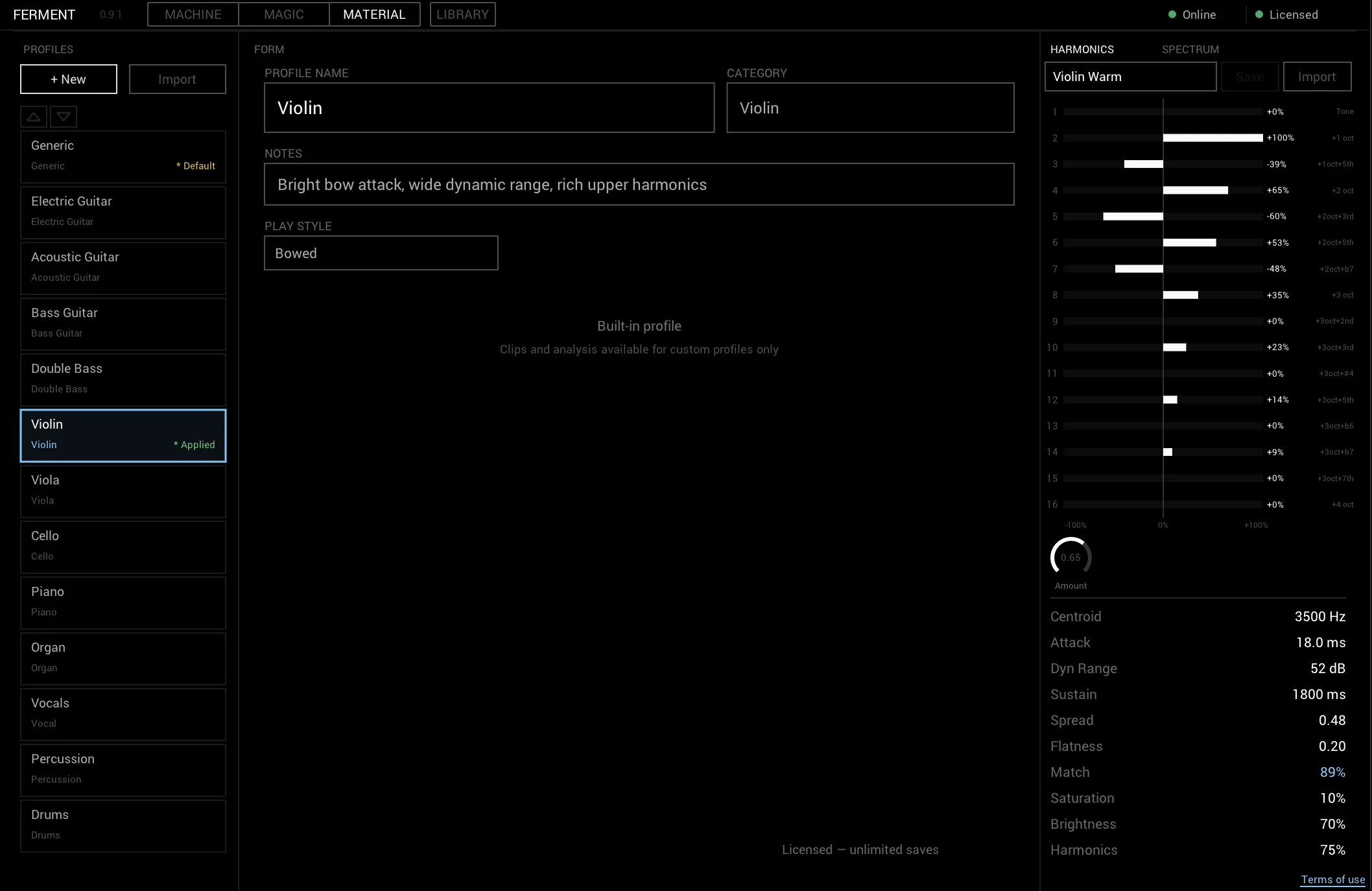
Task: Import a profile into the Profiles list
Action: (x=177, y=78)
